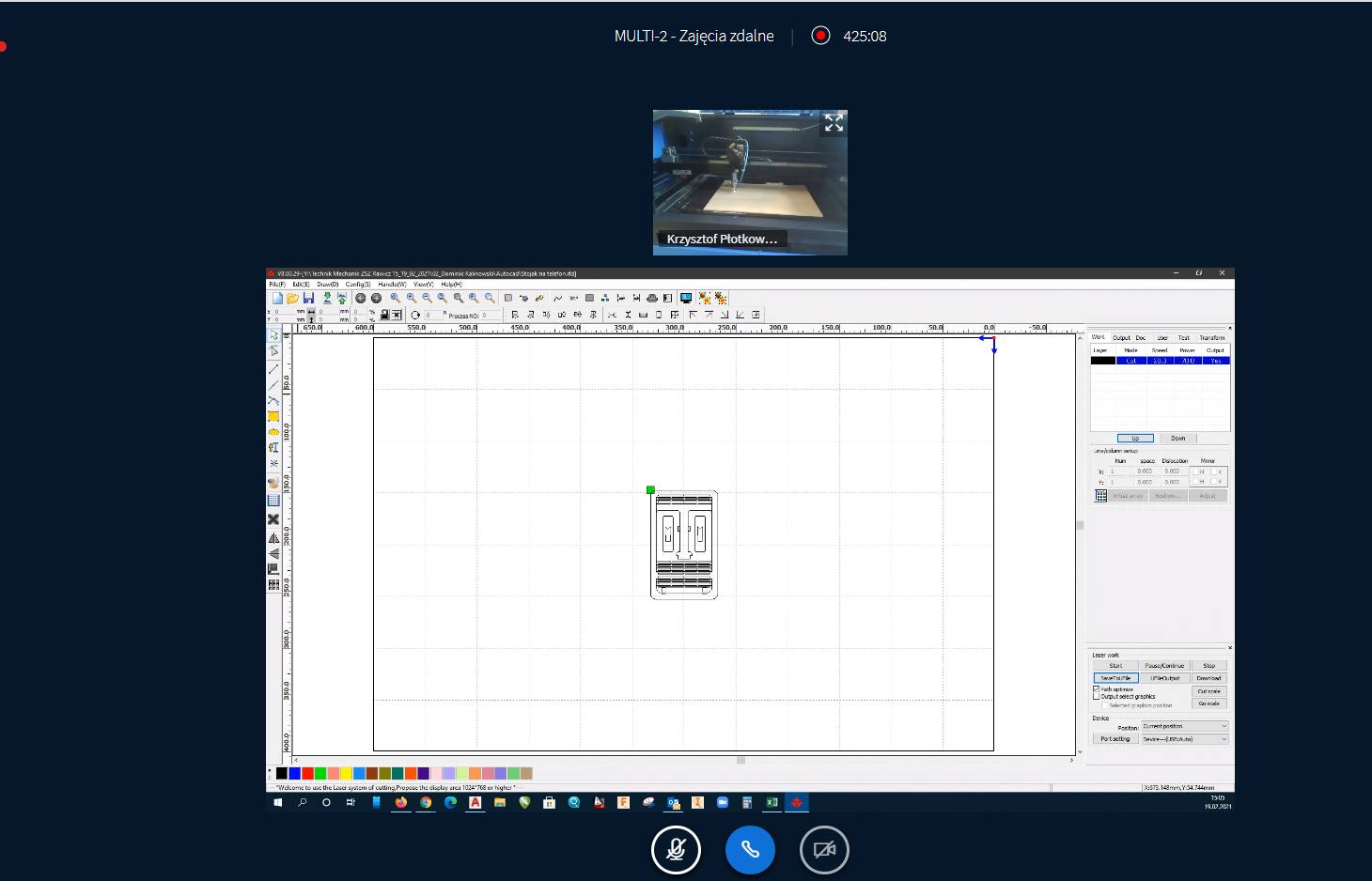The height and width of the screenshot is (881, 1372).
Task: Select the Cut layer row in layer list
Action: click(x=1161, y=361)
